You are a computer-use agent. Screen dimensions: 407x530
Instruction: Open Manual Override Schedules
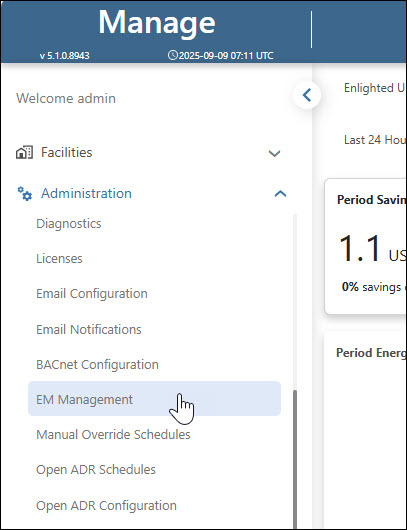(x=113, y=434)
